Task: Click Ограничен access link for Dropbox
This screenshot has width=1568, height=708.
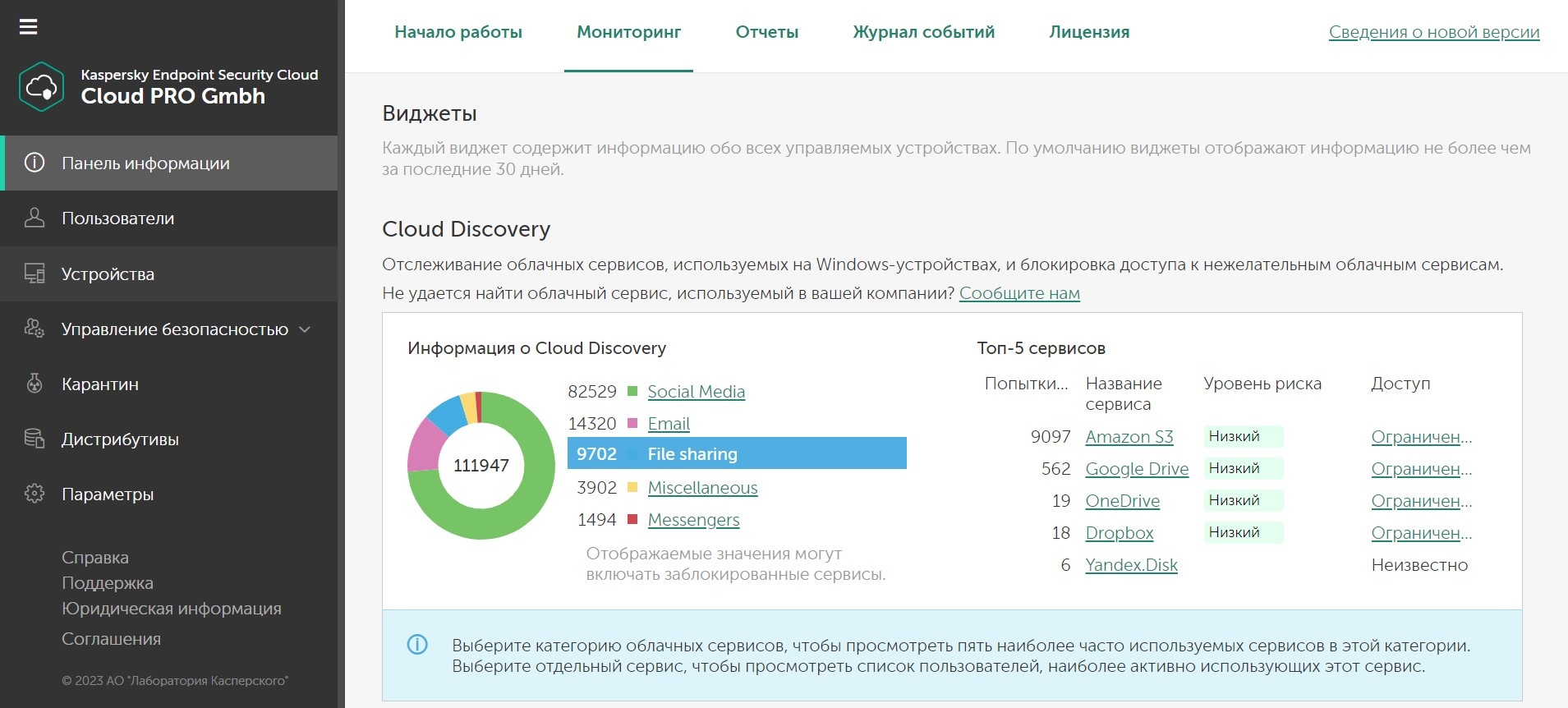Action: click(1421, 533)
